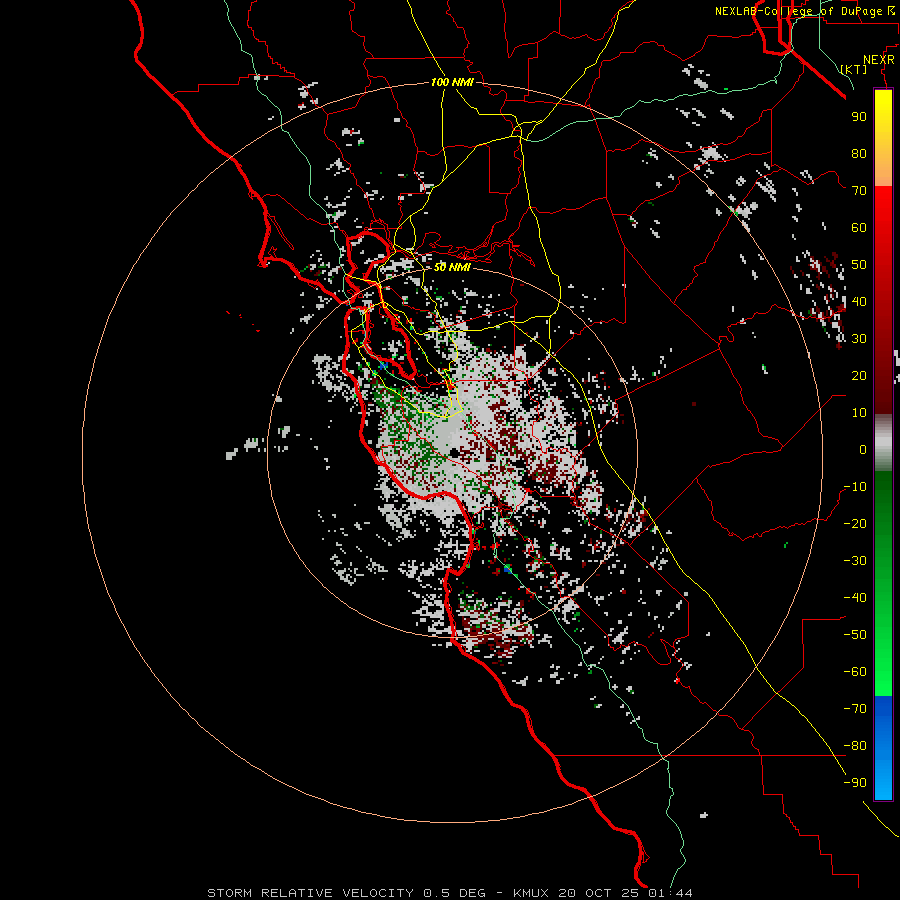The image size is (900, 900).
Task: Click the "NEXR" label above the color scale
Action: (x=878, y=60)
